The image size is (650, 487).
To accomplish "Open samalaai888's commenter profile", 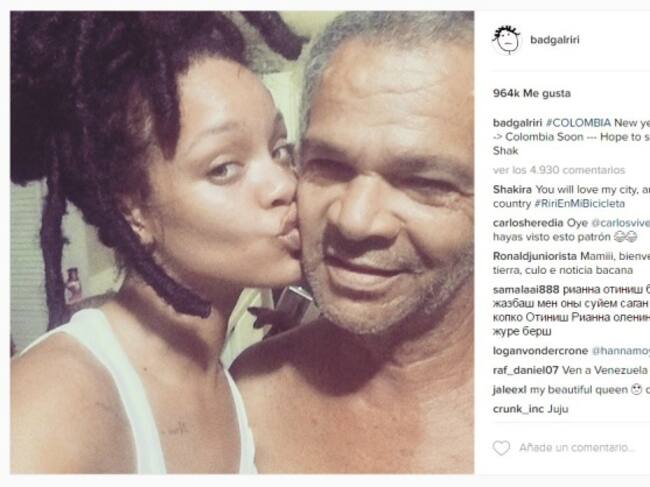I will point(526,289).
